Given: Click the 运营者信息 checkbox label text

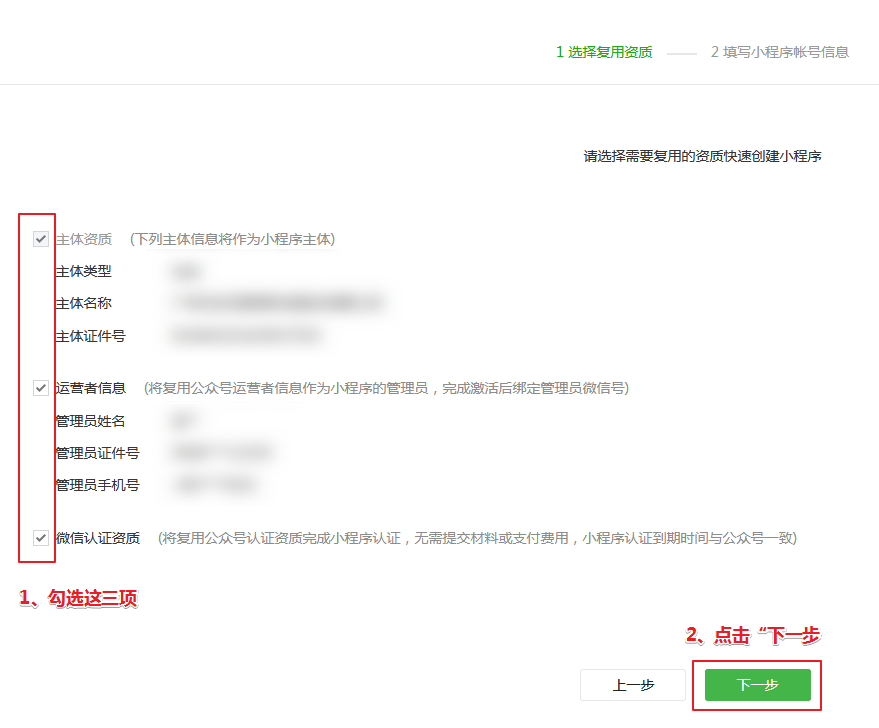Looking at the screenshot, I should tap(91, 388).
